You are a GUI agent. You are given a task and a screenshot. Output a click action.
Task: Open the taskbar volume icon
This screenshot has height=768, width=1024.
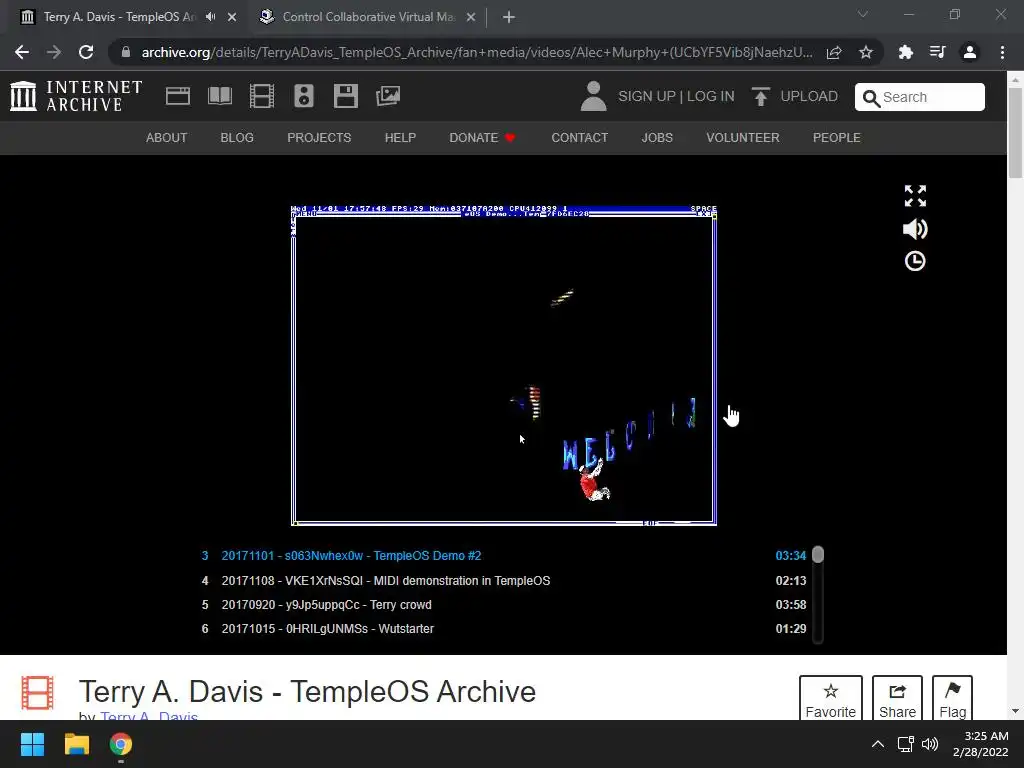[x=930, y=744]
